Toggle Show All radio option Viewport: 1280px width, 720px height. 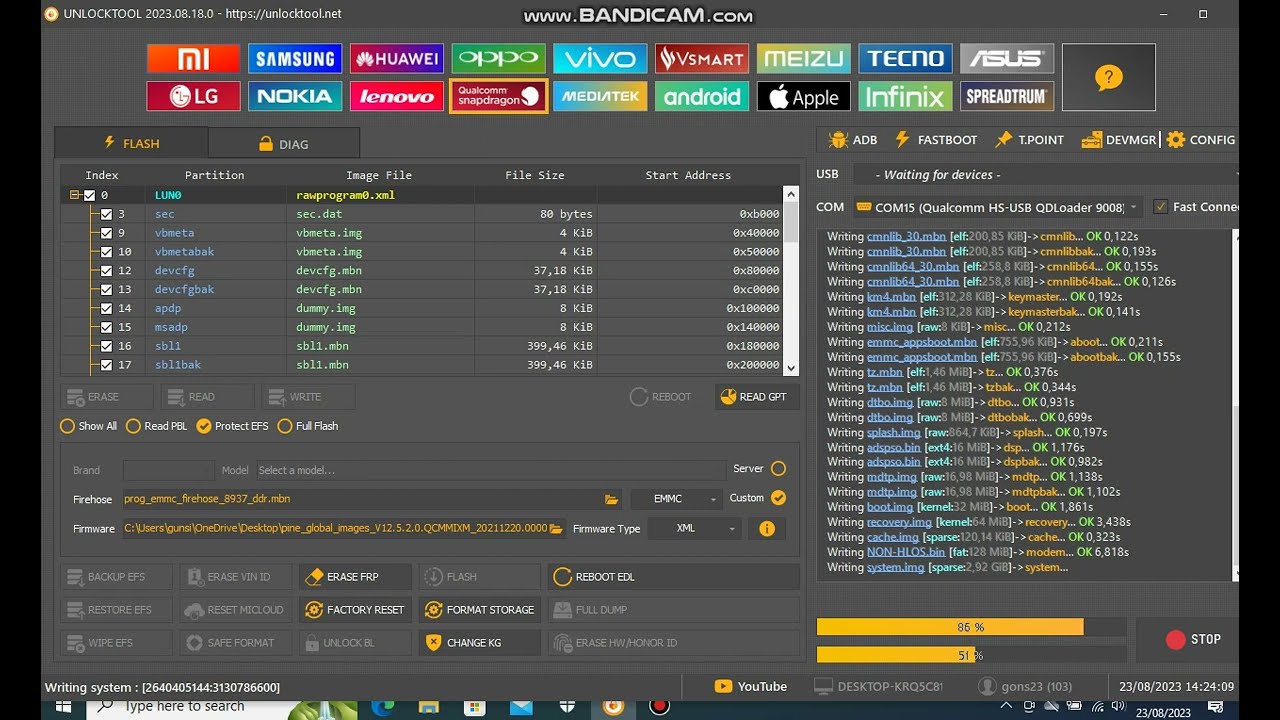89,426
